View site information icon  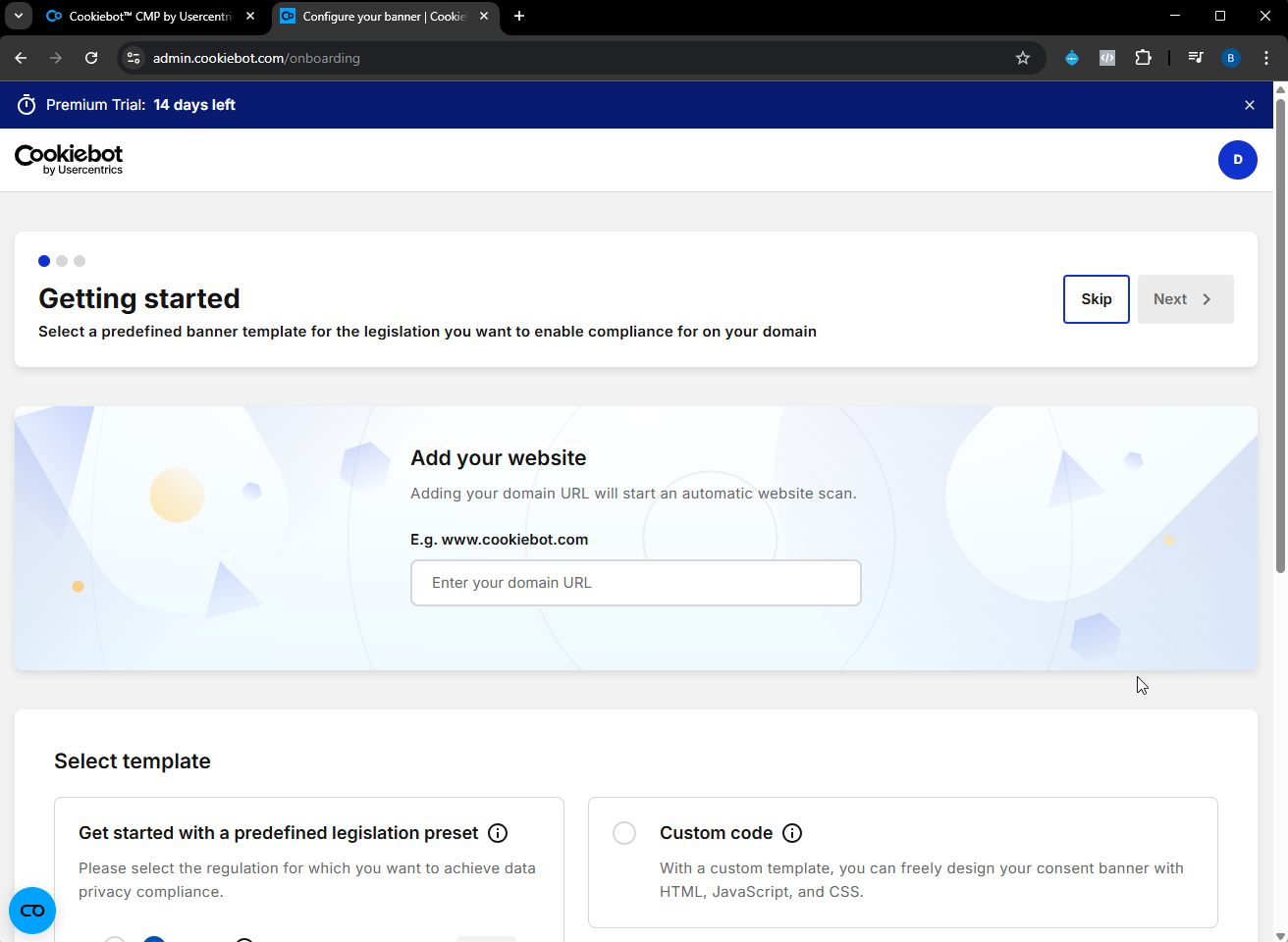pos(134,58)
